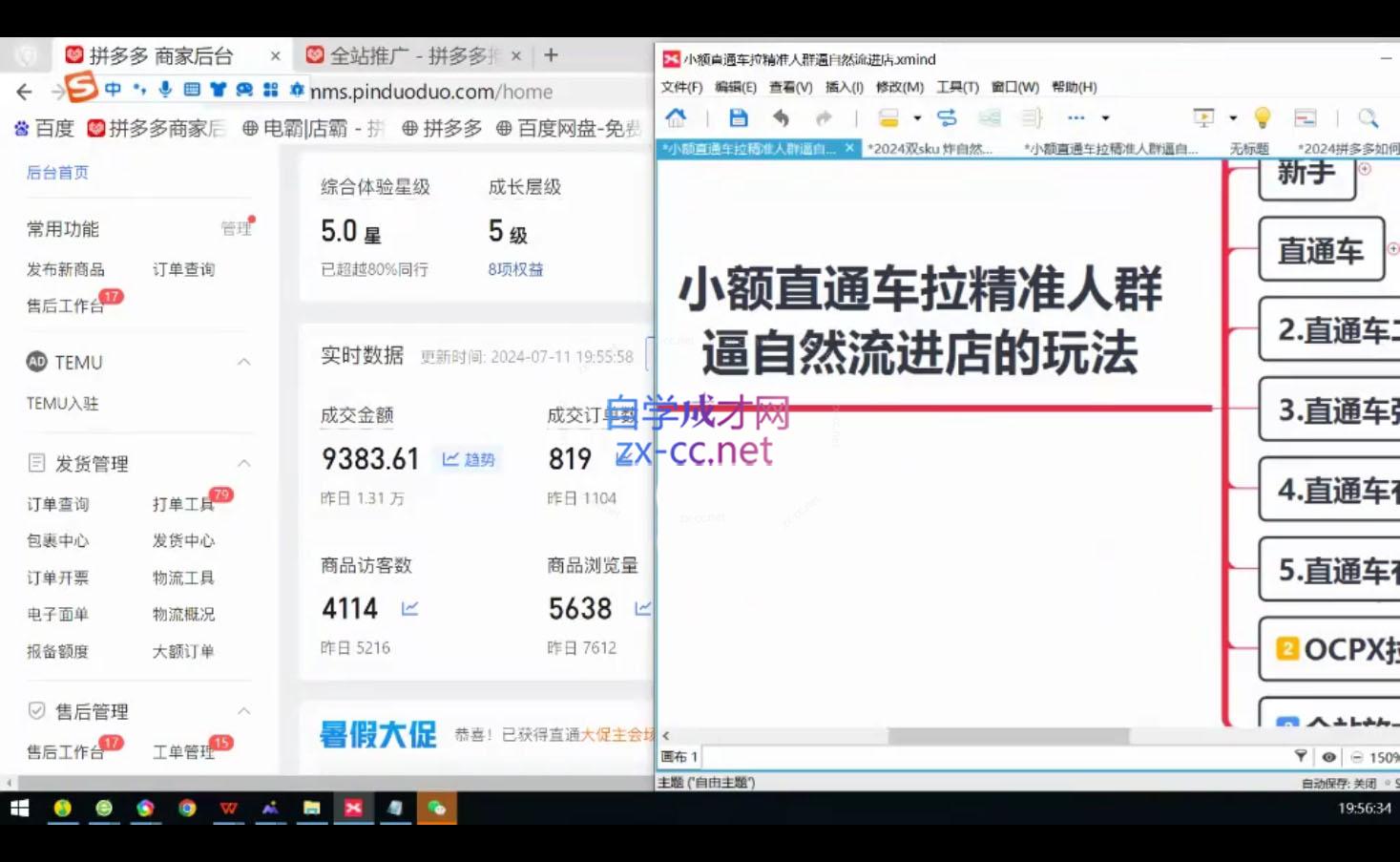Viewport: 1400px width, 862px height.
Task: Click the 趋势 link next to 成交金额
Action: point(469,459)
